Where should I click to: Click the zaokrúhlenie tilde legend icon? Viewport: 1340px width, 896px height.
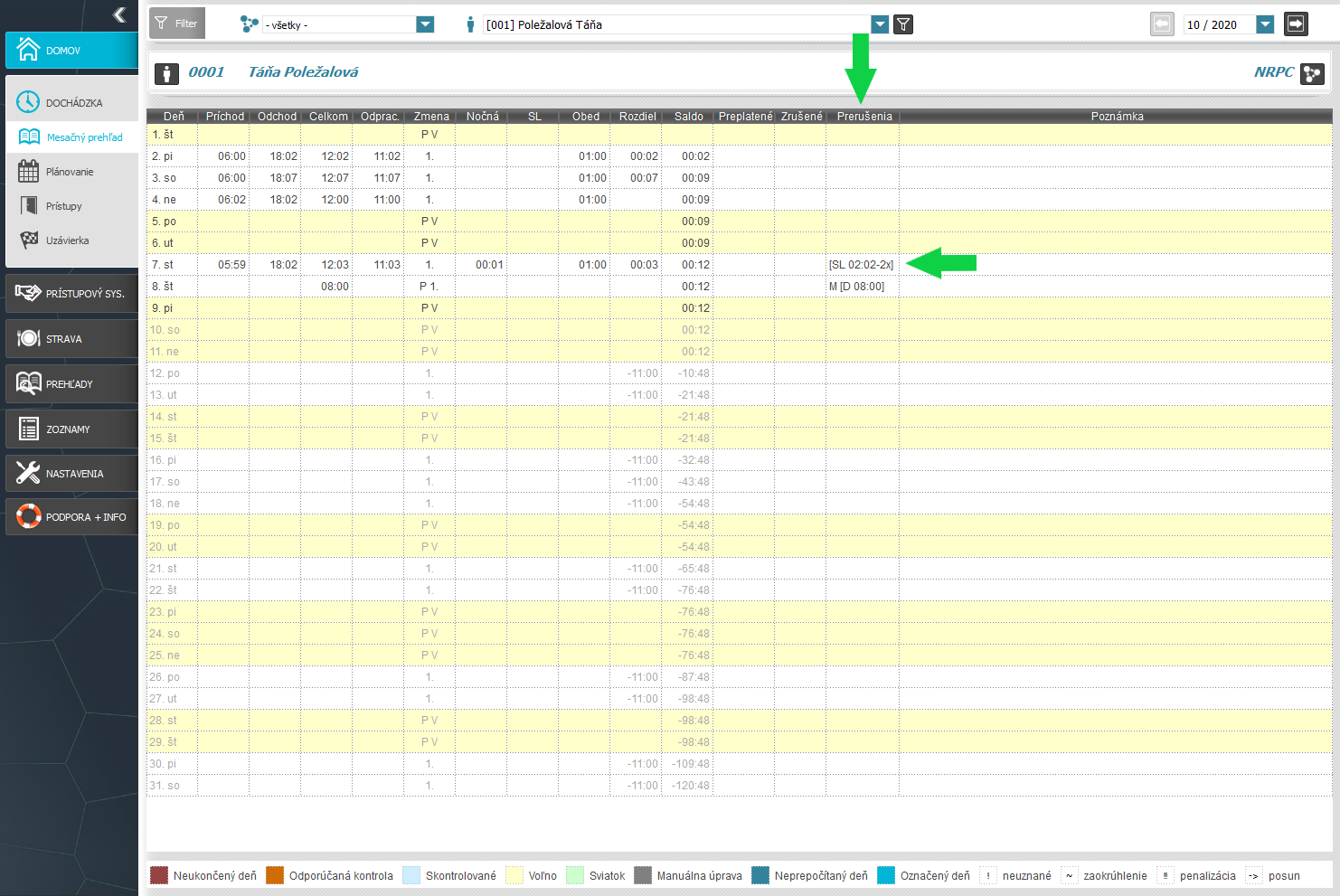[1070, 875]
